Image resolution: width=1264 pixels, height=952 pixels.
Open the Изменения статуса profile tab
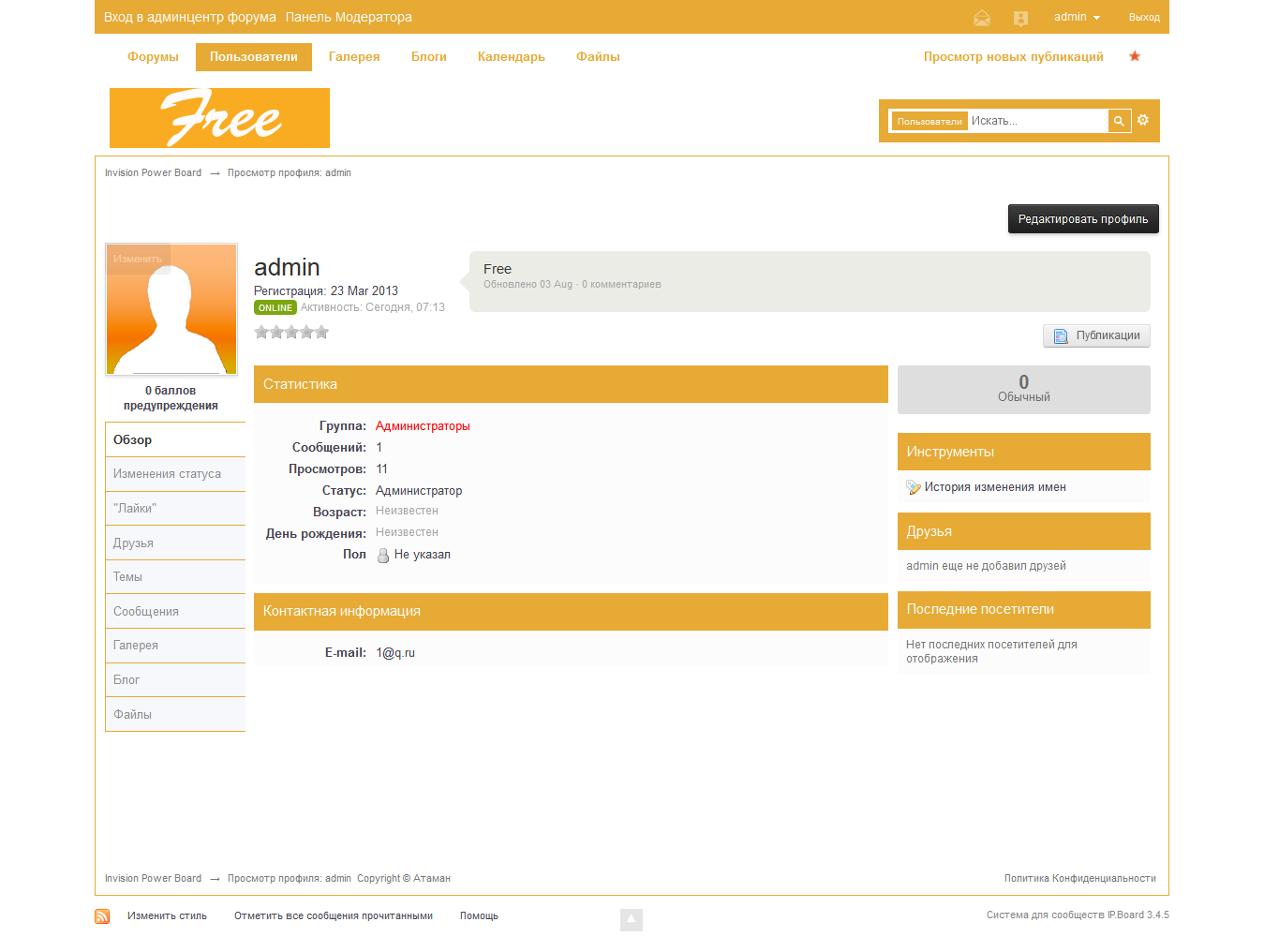[x=167, y=474]
